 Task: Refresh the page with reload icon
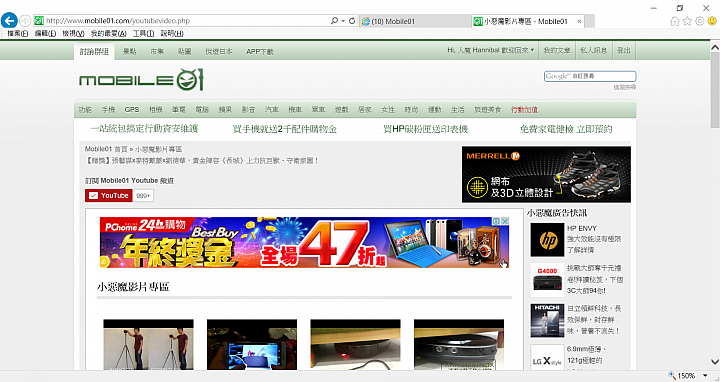click(x=352, y=21)
